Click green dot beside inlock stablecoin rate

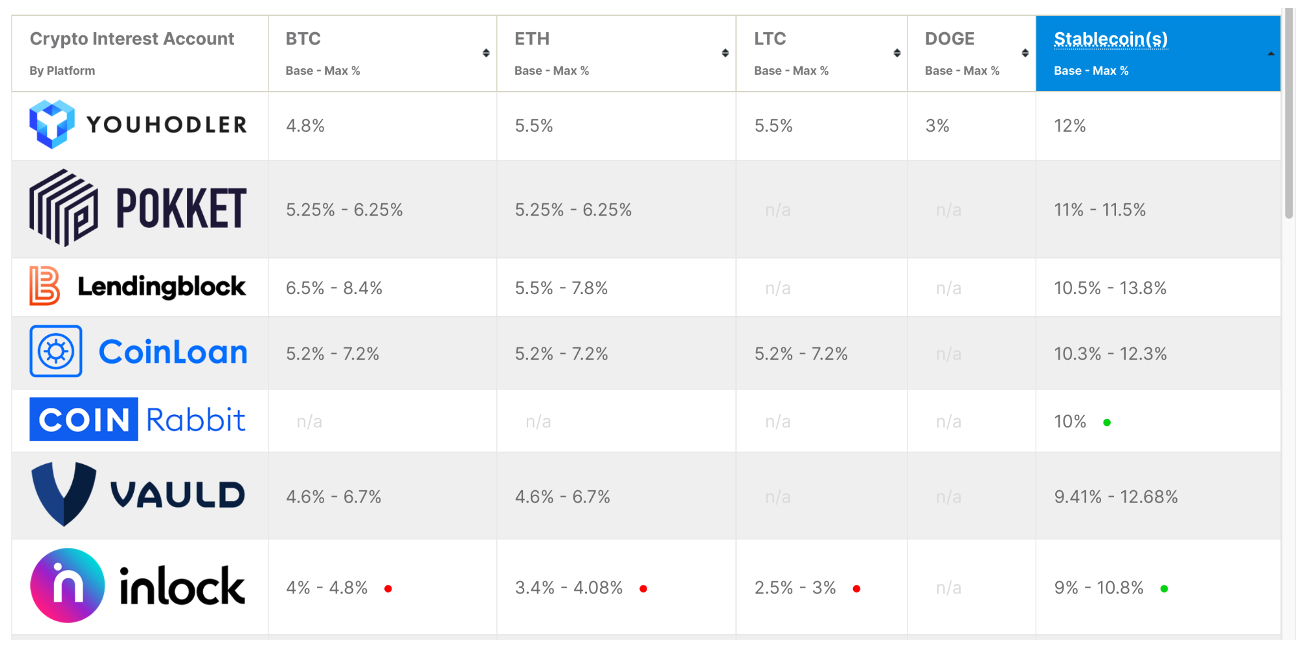1164,589
